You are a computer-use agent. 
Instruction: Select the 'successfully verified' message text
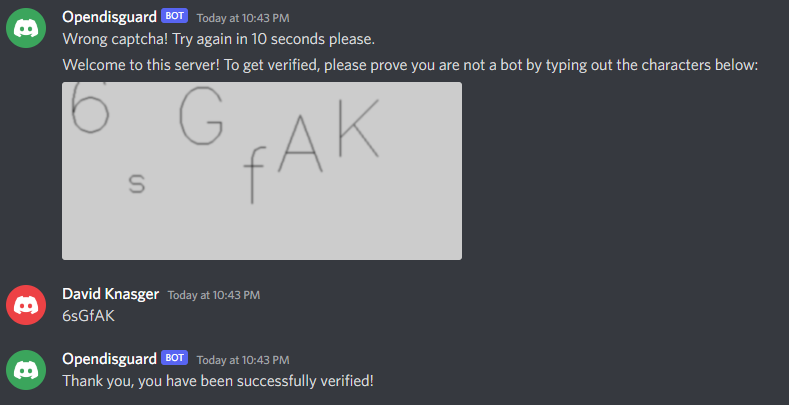click(x=218, y=381)
